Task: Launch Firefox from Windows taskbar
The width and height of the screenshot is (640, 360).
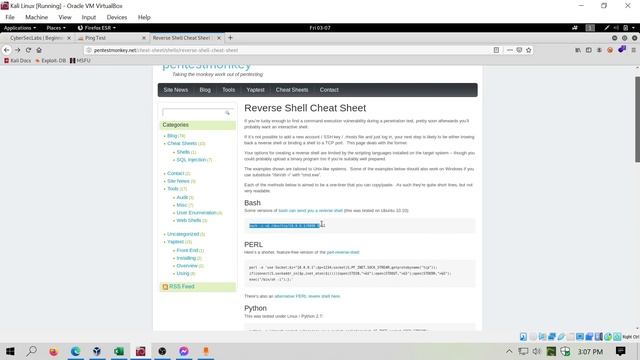Action: click(53, 351)
